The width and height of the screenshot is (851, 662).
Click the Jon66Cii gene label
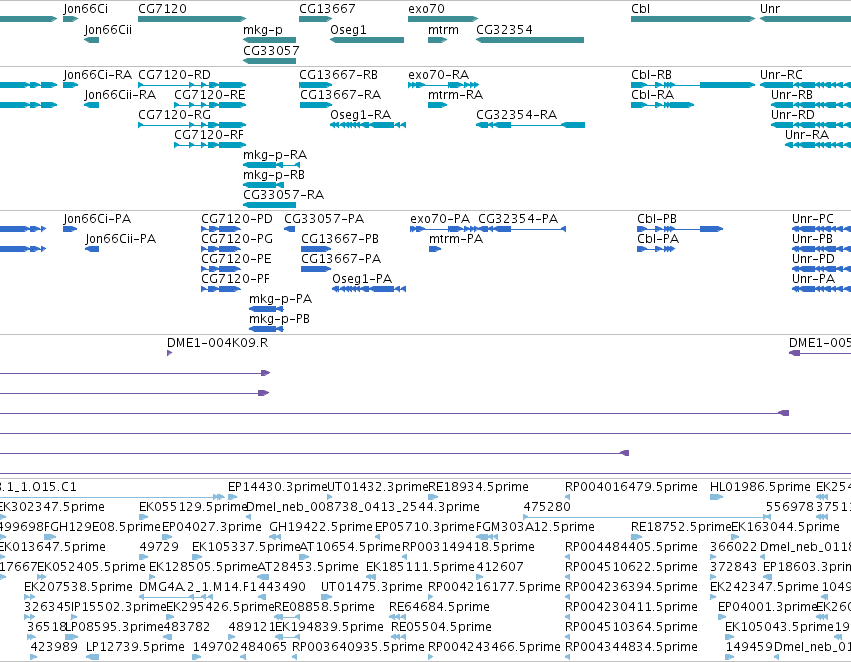pos(108,29)
